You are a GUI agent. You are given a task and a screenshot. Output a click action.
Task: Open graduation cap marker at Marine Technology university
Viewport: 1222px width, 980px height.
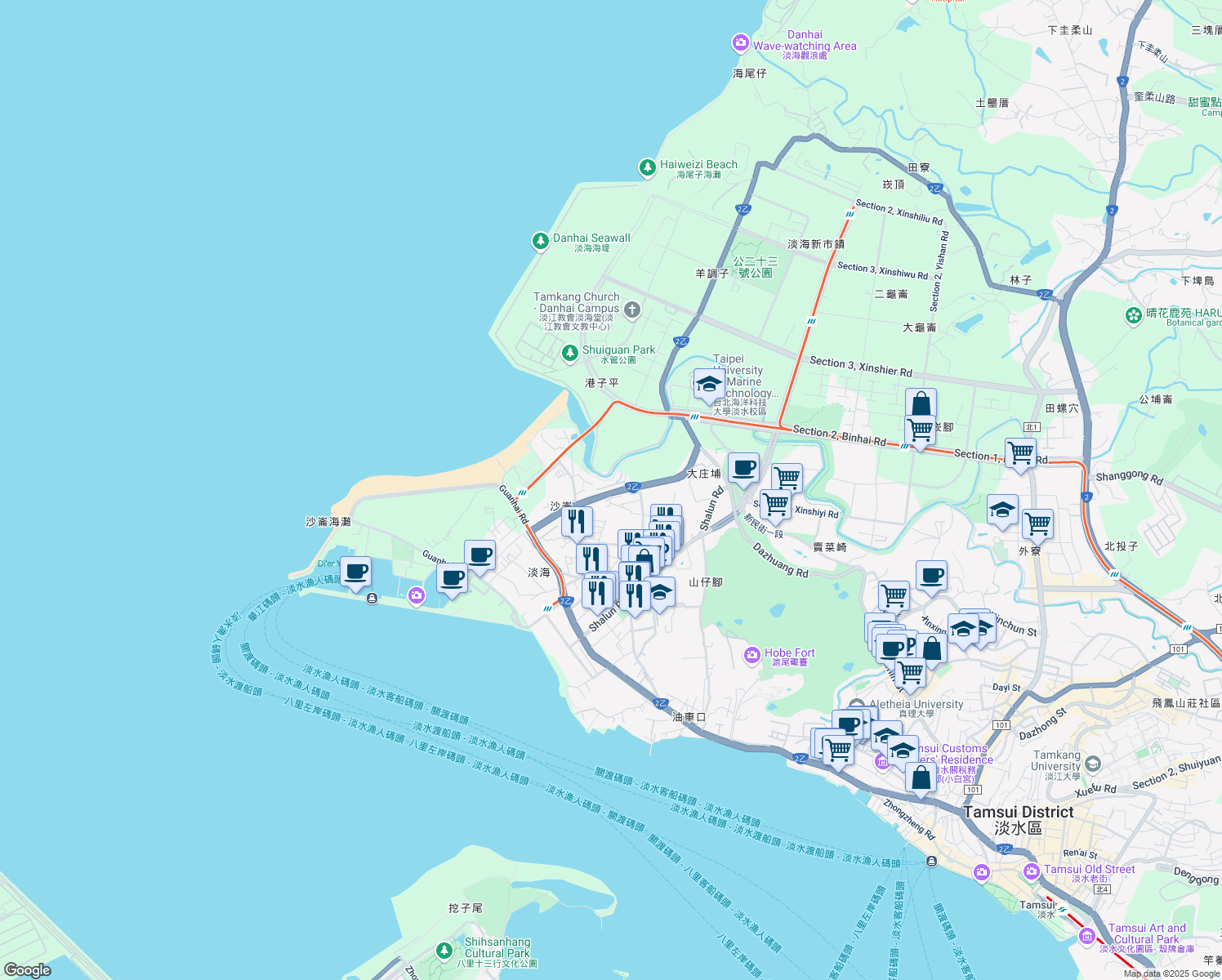tap(709, 385)
